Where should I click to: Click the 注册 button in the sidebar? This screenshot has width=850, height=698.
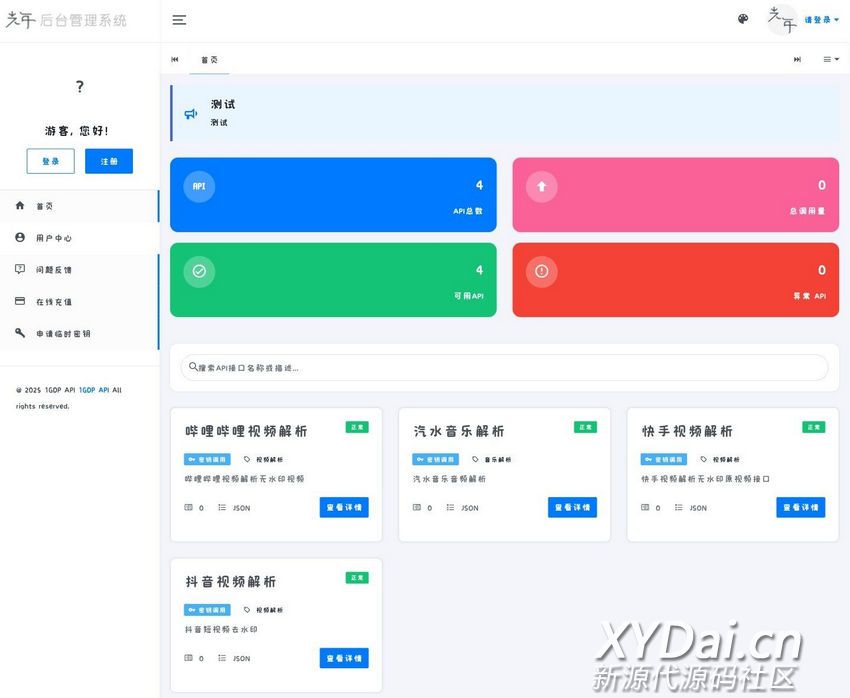point(109,161)
